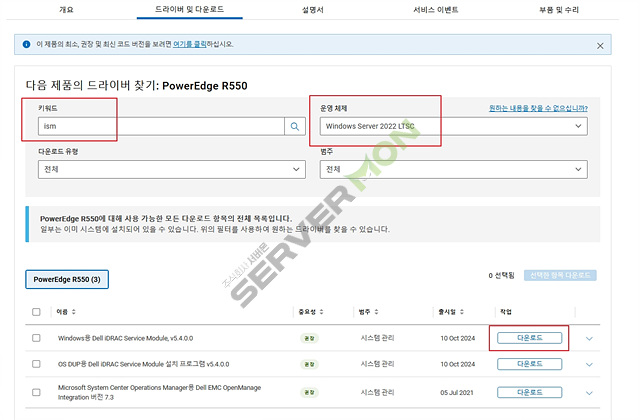Open the 부품 및 수리 tab

click(x=559, y=9)
